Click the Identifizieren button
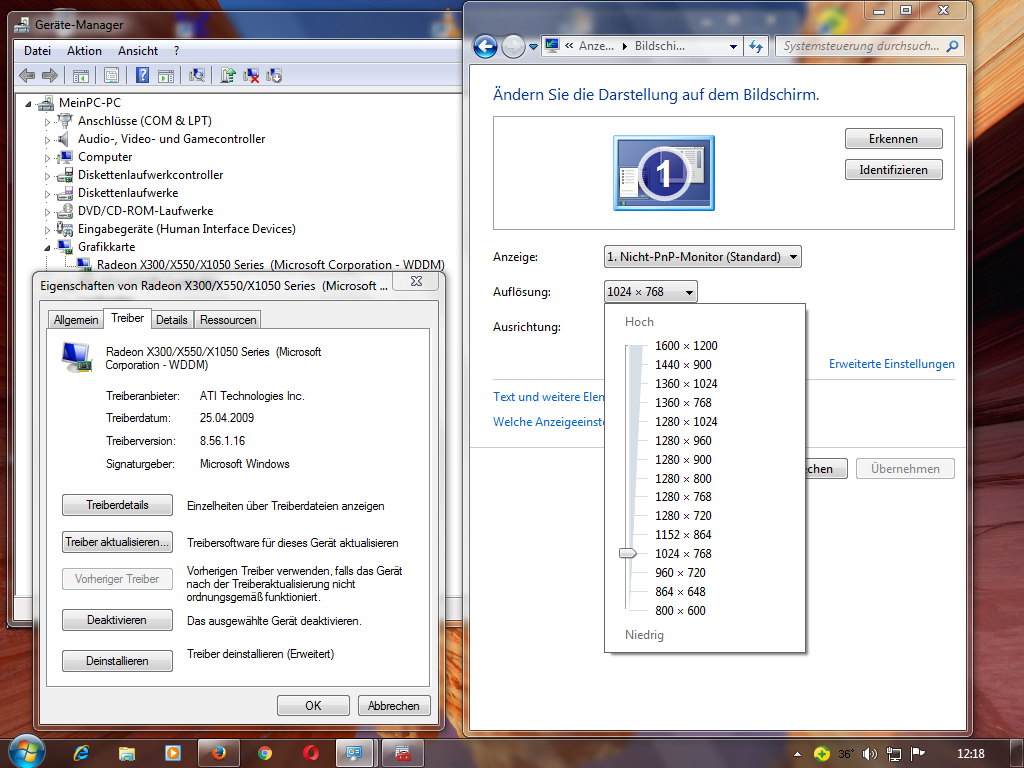The image size is (1024, 768). [893, 170]
